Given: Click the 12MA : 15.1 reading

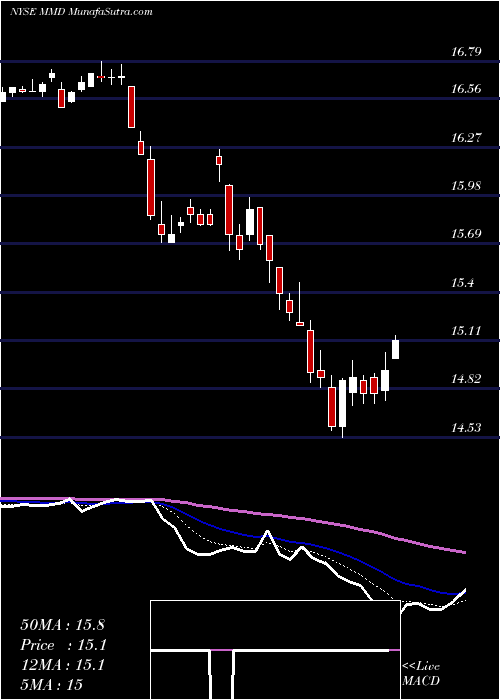Looking at the screenshot, I should (x=62, y=665).
